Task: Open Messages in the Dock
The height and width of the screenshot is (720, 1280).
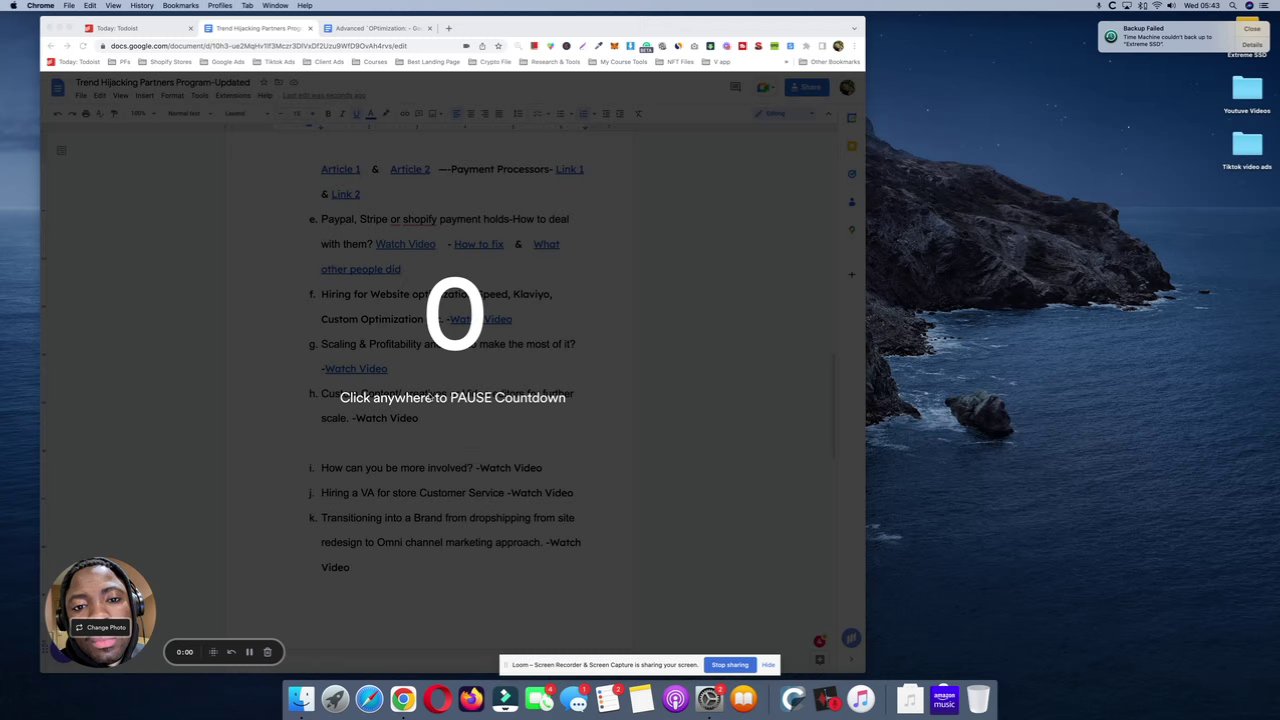Action: [x=573, y=698]
